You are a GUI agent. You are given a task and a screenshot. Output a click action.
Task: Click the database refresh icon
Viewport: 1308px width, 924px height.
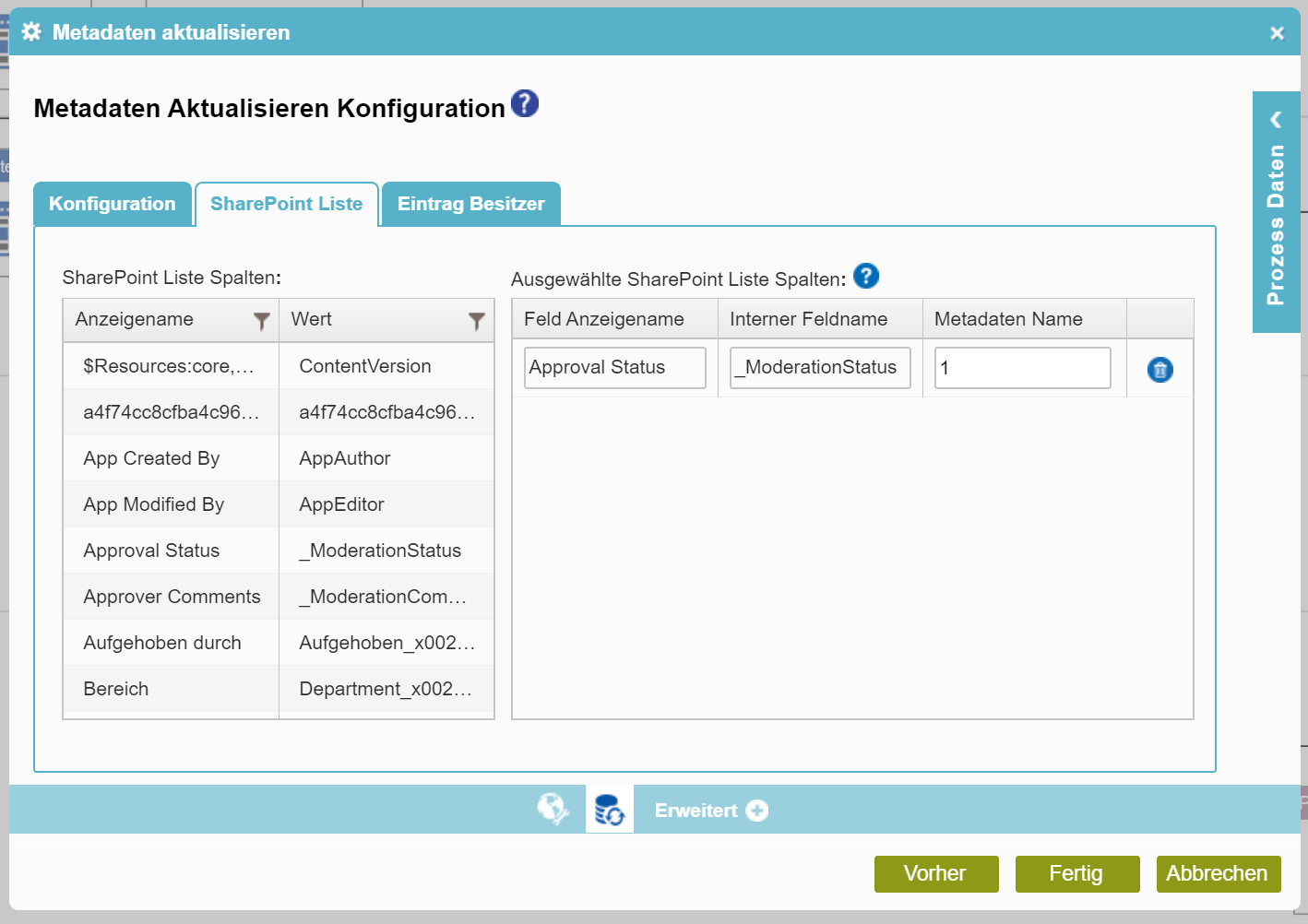coord(609,811)
